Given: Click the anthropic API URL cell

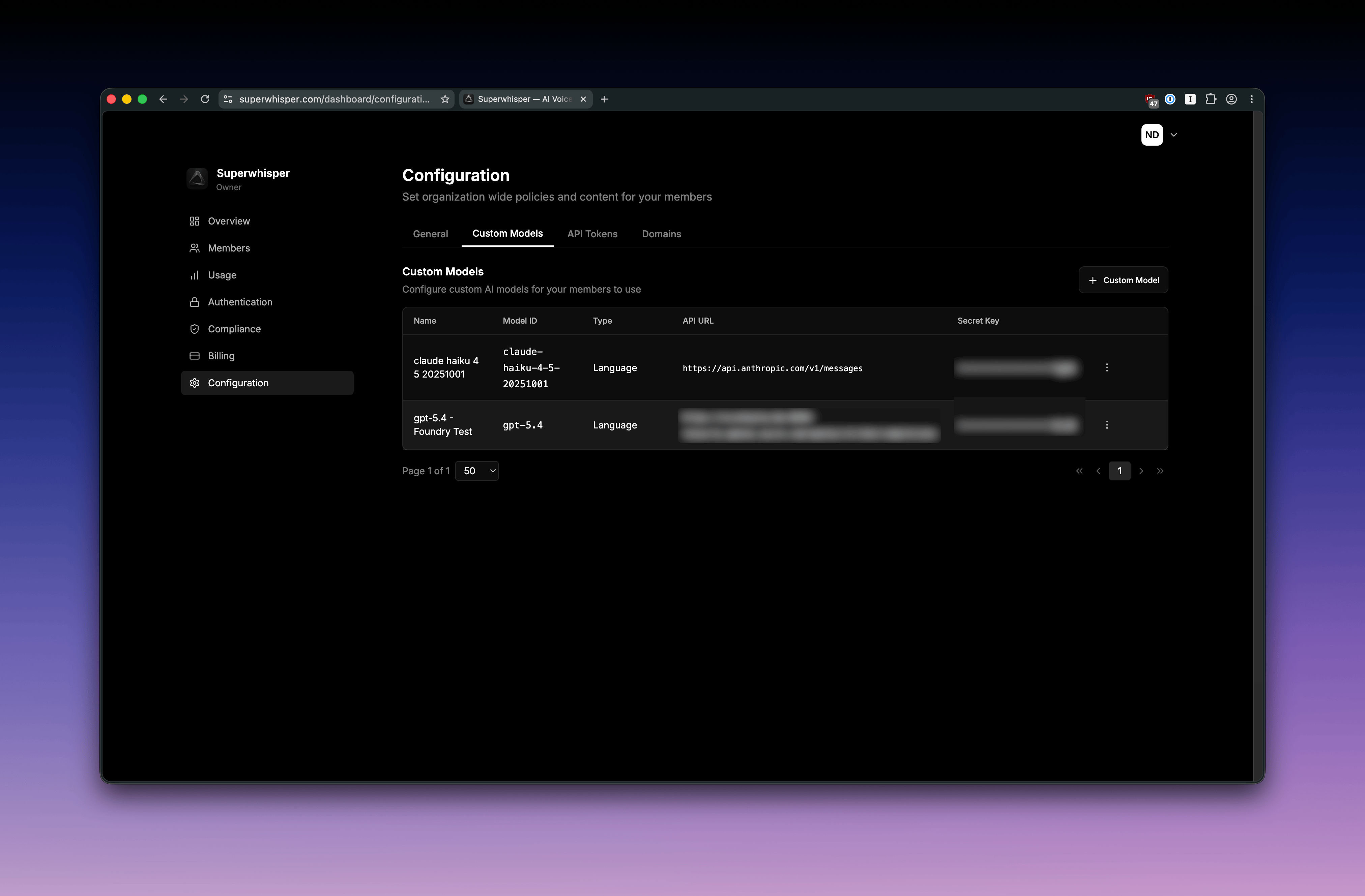Looking at the screenshot, I should [x=772, y=368].
